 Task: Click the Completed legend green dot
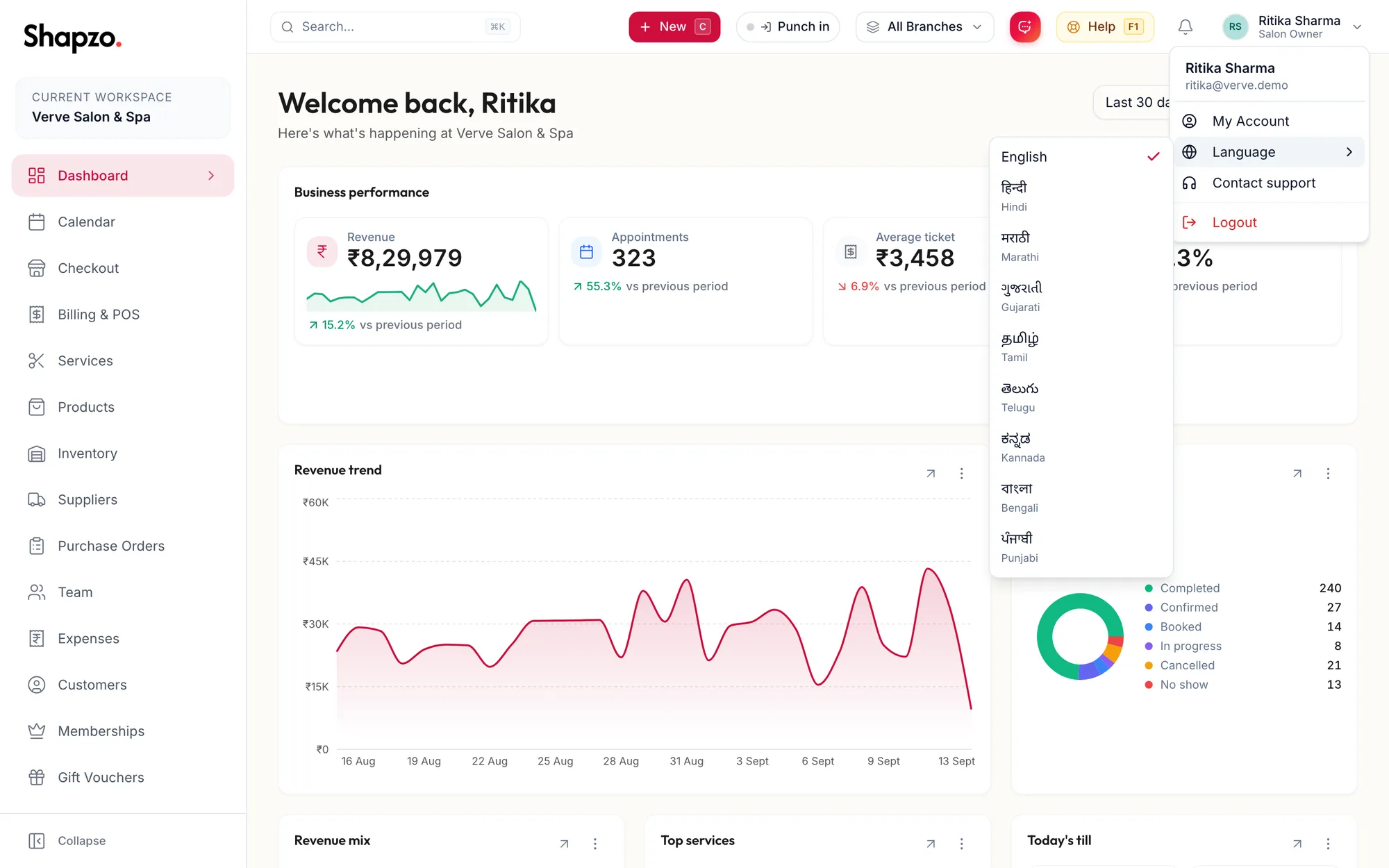[1149, 588]
